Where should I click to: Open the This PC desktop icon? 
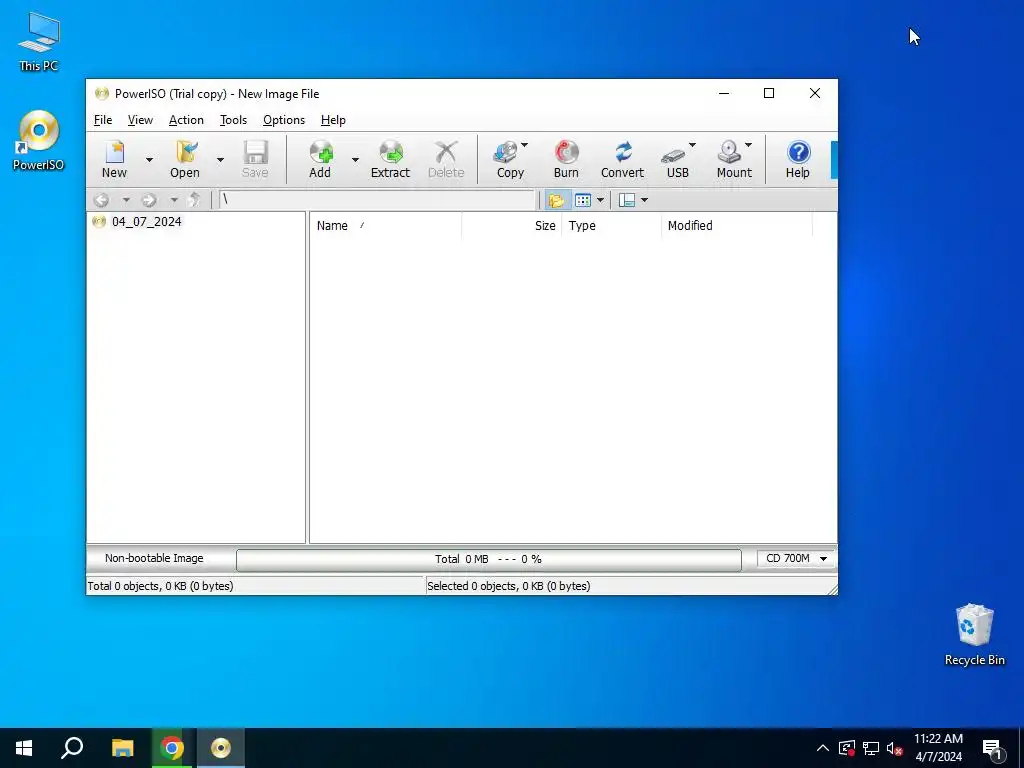coord(39,40)
